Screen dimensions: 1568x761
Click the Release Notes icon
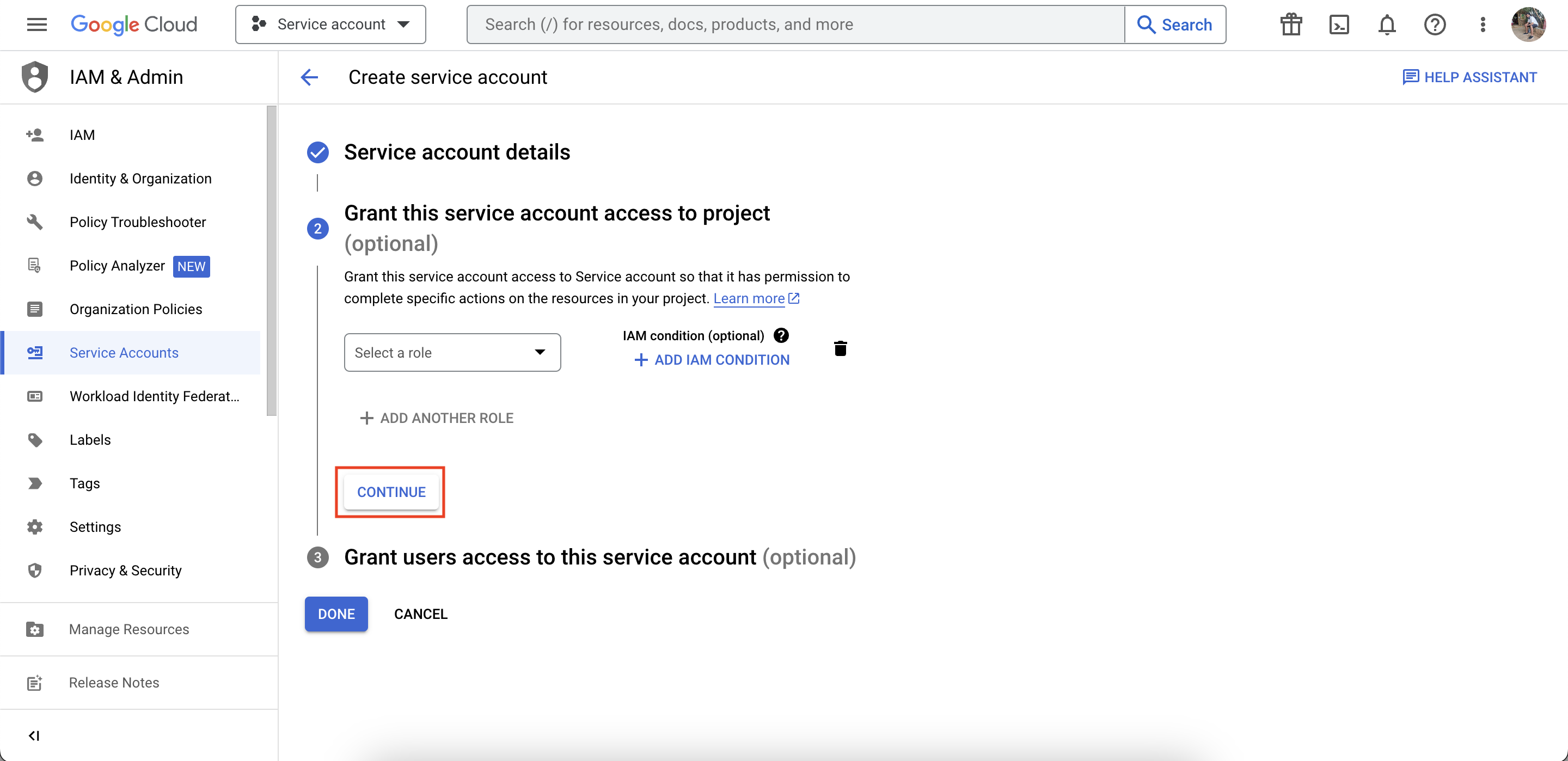pos(35,683)
